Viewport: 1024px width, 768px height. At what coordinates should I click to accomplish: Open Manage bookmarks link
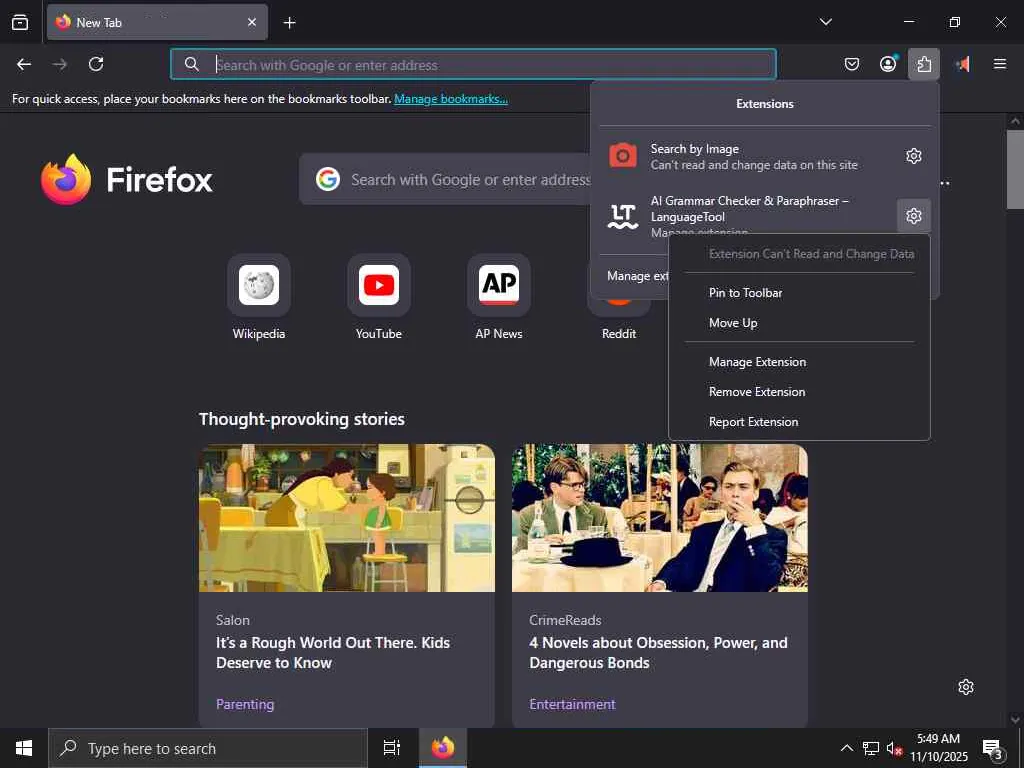[451, 99]
